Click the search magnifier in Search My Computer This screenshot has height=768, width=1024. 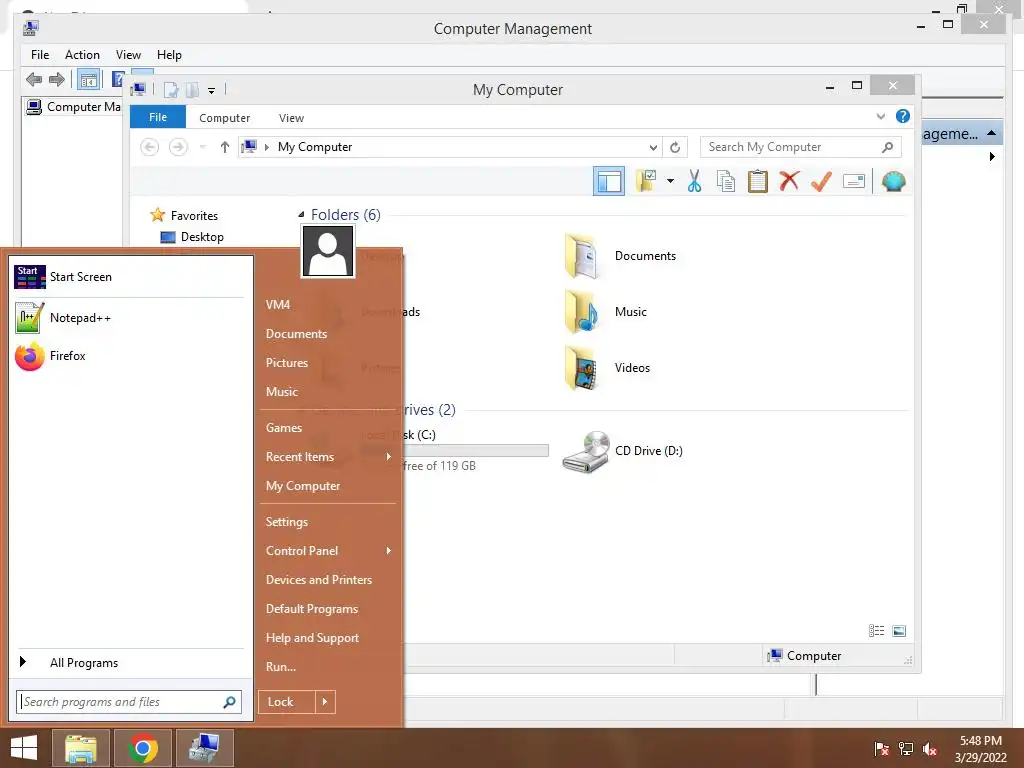(x=887, y=147)
